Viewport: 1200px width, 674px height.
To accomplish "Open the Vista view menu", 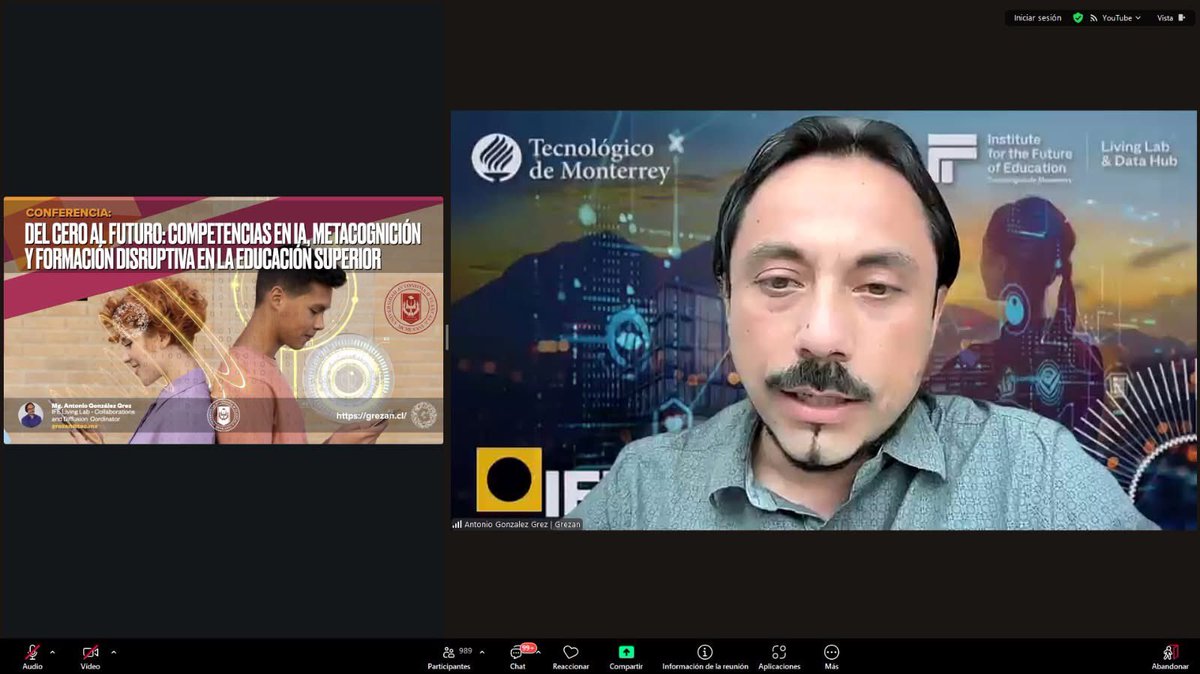I will tap(1168, 17).
